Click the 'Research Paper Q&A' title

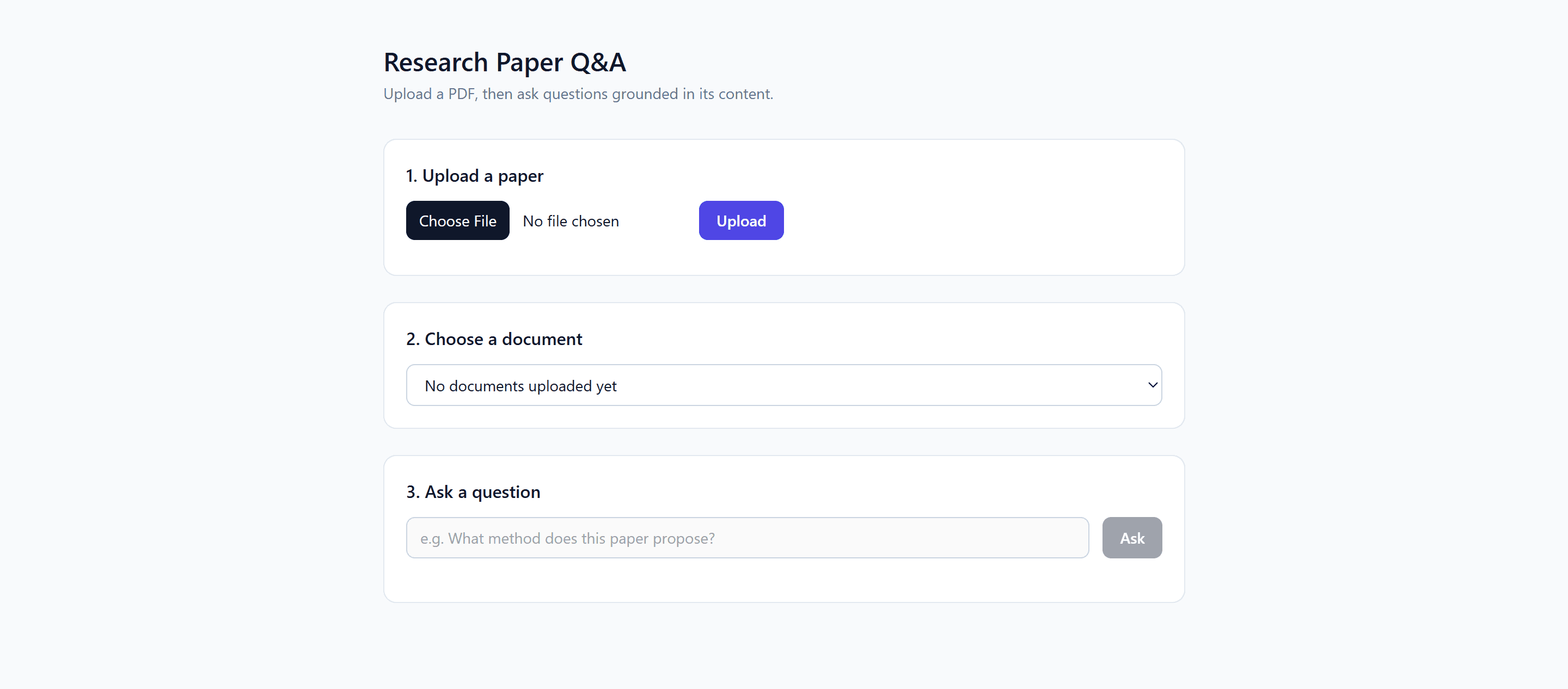505,62
